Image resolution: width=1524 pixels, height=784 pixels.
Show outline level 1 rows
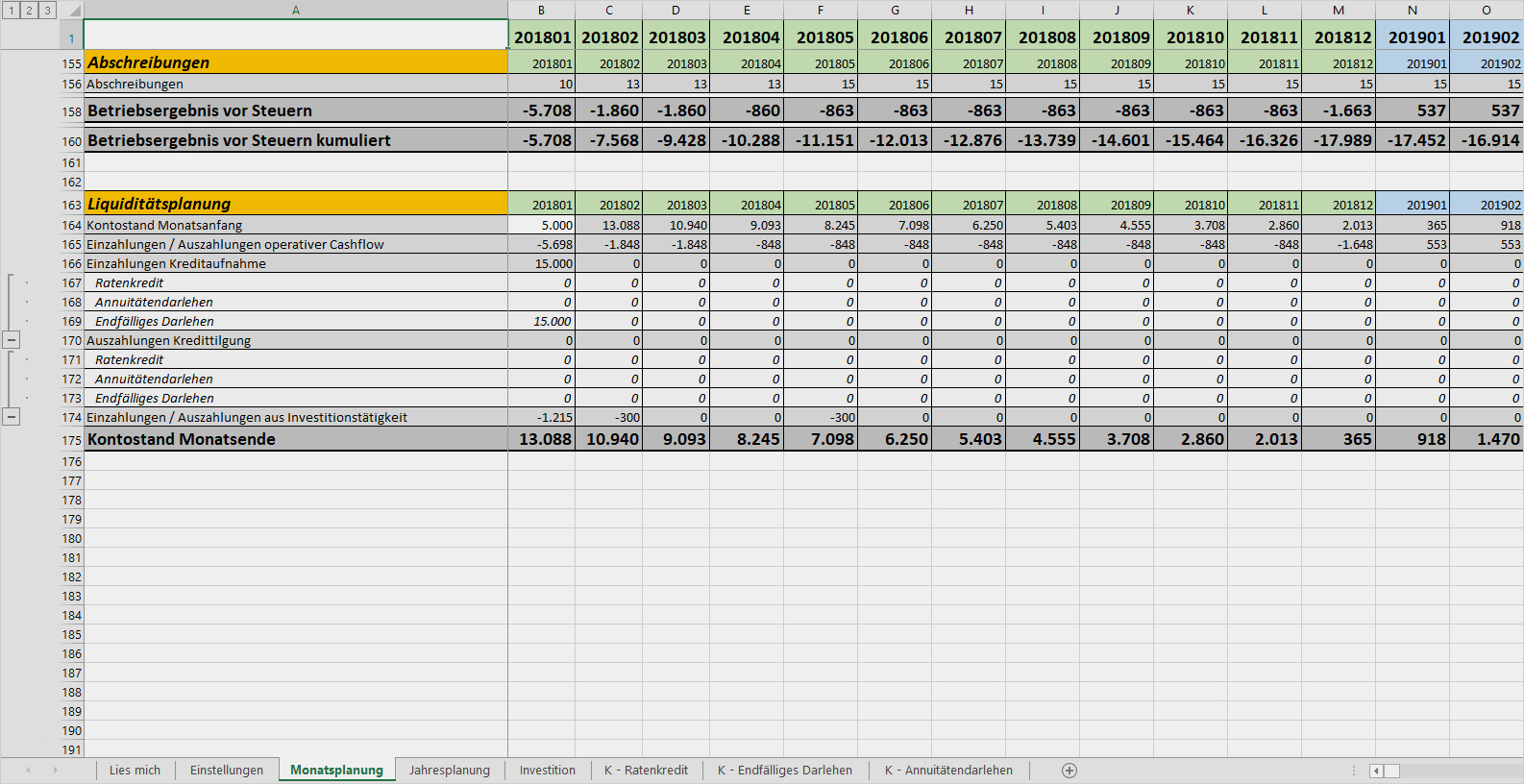pos(11,10)
